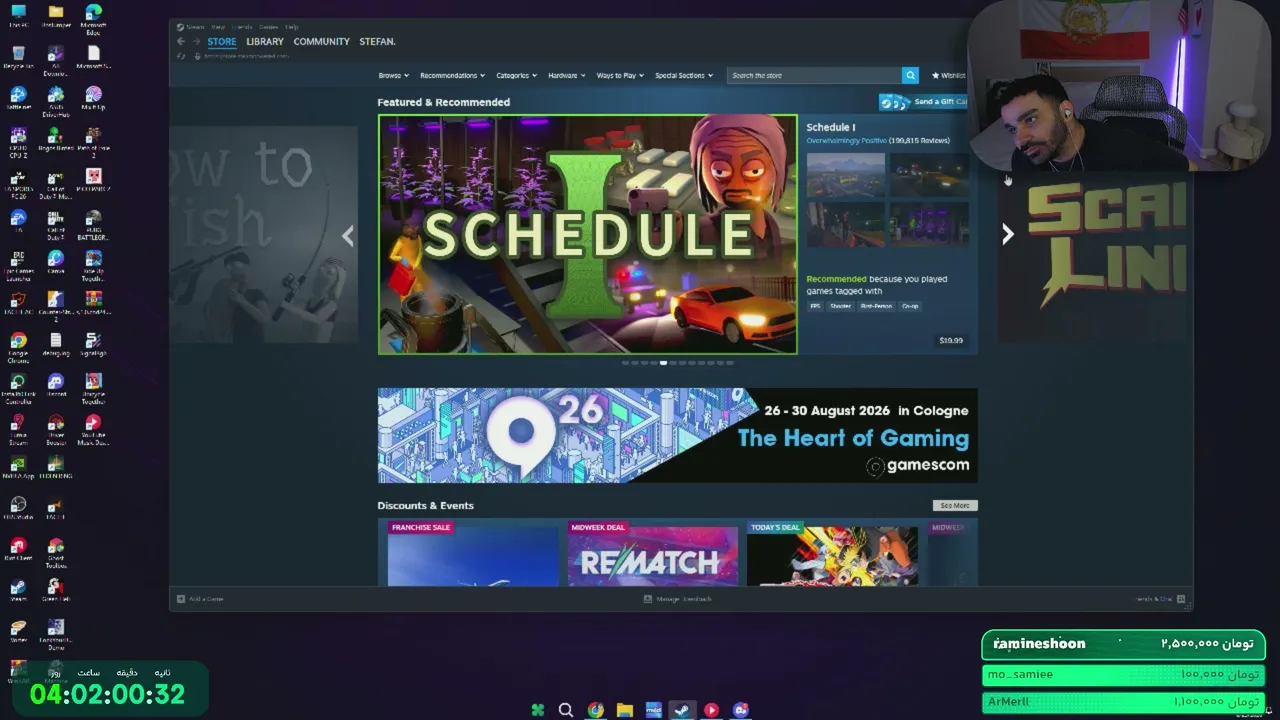
Task: Open the Discord desktop shortcut
Action: [56, 386]
